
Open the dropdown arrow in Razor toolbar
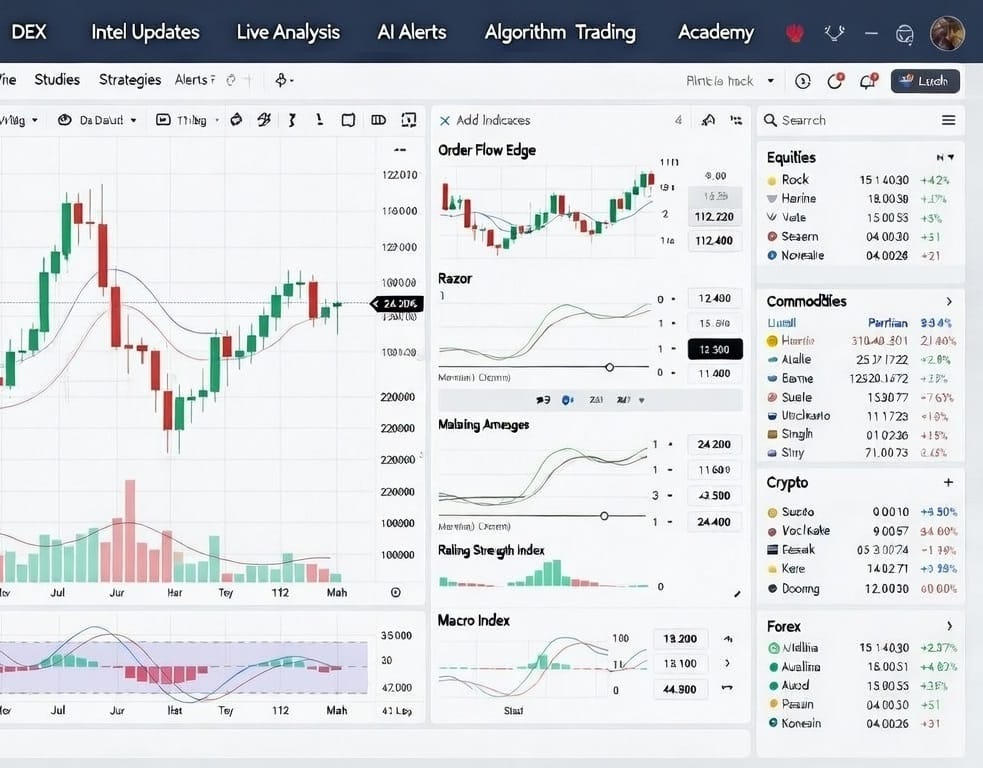click(x=641, y=400)
